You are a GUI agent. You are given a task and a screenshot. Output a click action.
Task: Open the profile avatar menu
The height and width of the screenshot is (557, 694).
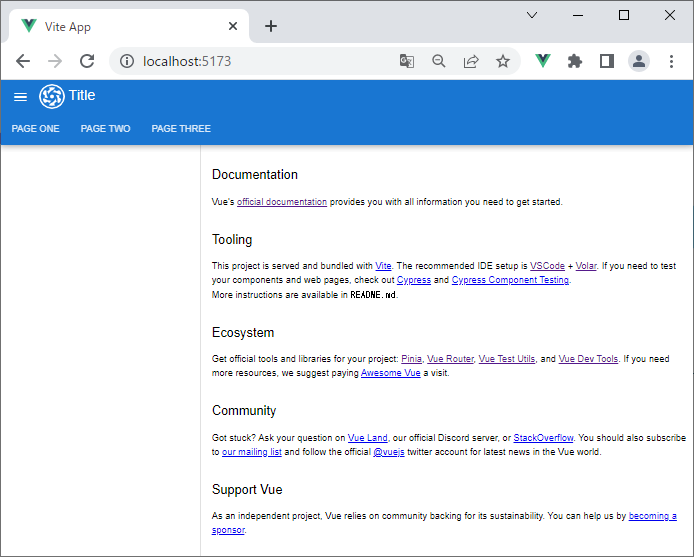pos(639,61)
